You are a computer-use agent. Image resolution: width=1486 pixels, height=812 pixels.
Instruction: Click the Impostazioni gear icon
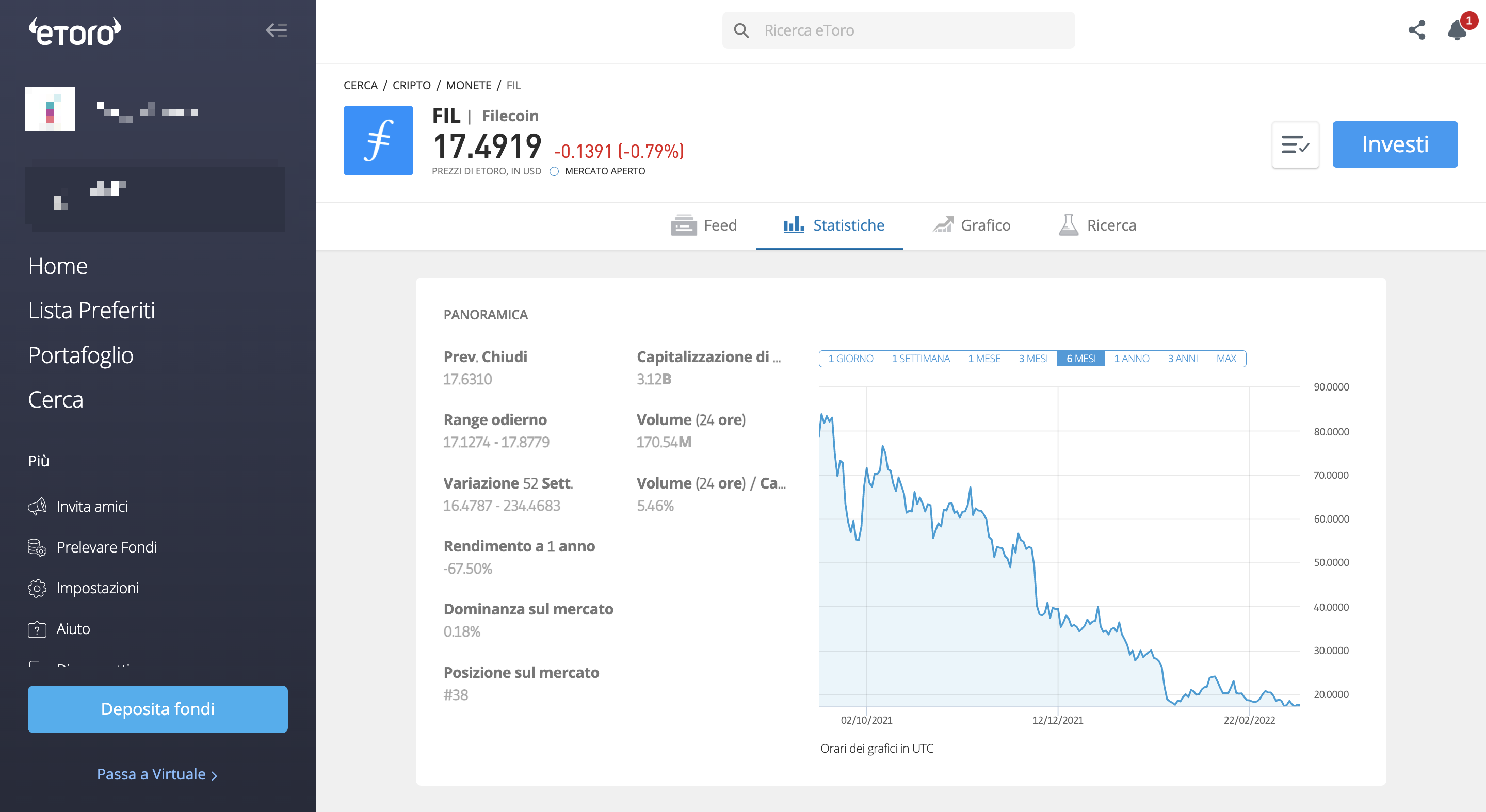pyautogui.click(x=37, y=588)
